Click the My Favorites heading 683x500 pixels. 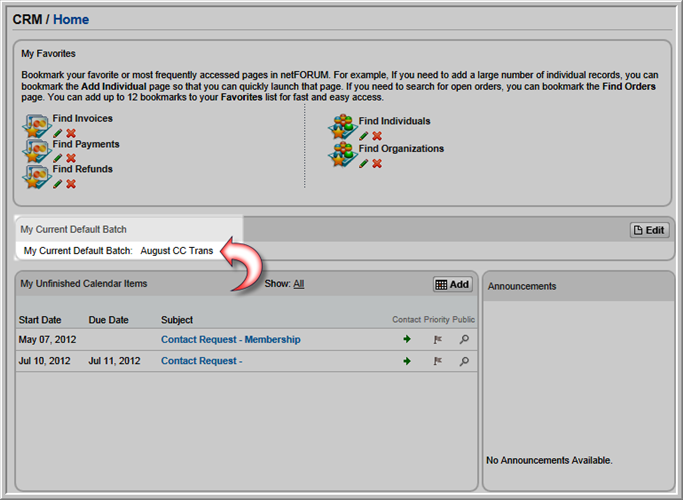tap(48, 54)
